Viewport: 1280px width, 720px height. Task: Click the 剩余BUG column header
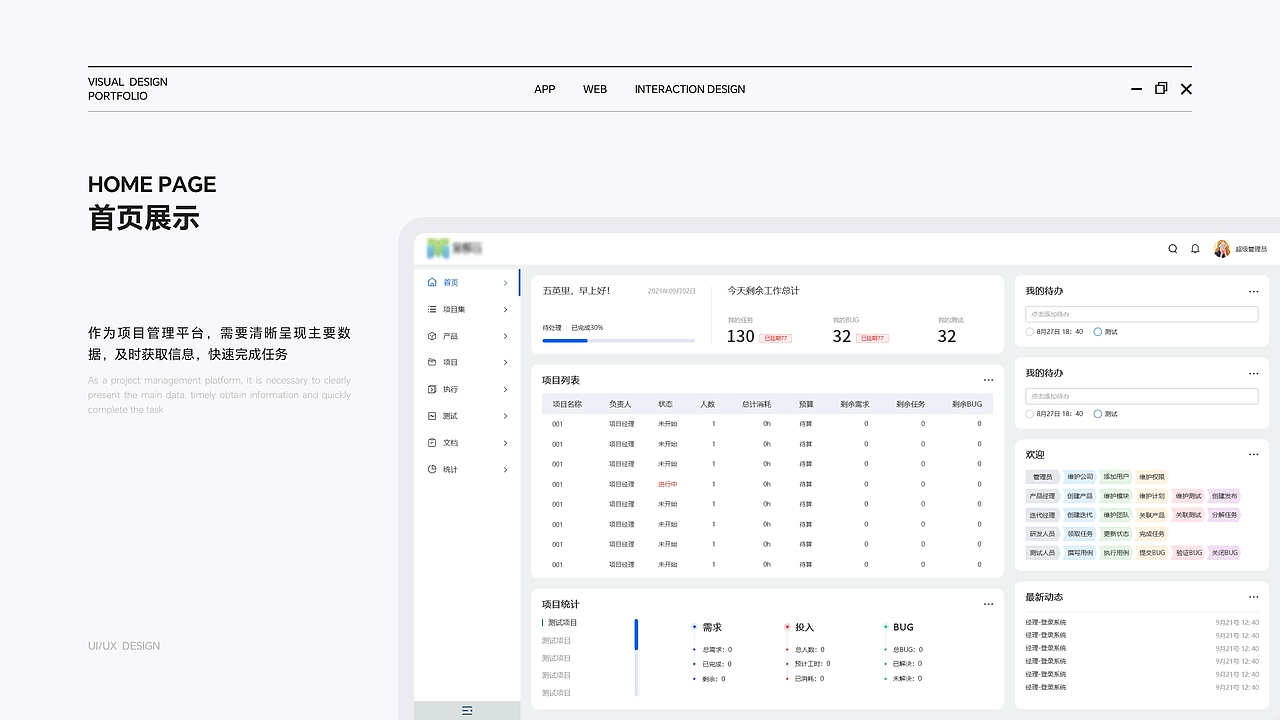coord(967,404)
